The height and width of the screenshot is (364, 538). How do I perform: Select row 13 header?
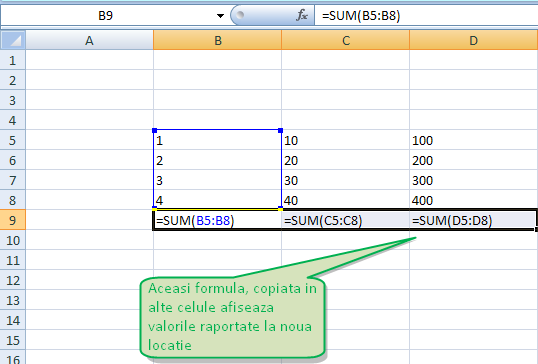coord(13,300)
